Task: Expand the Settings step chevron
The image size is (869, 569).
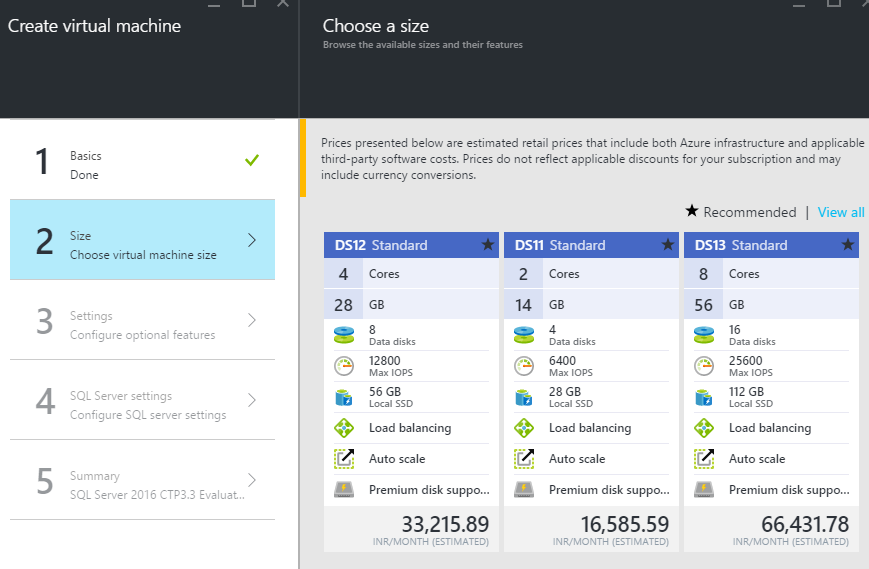Action: tap(252, 320)
